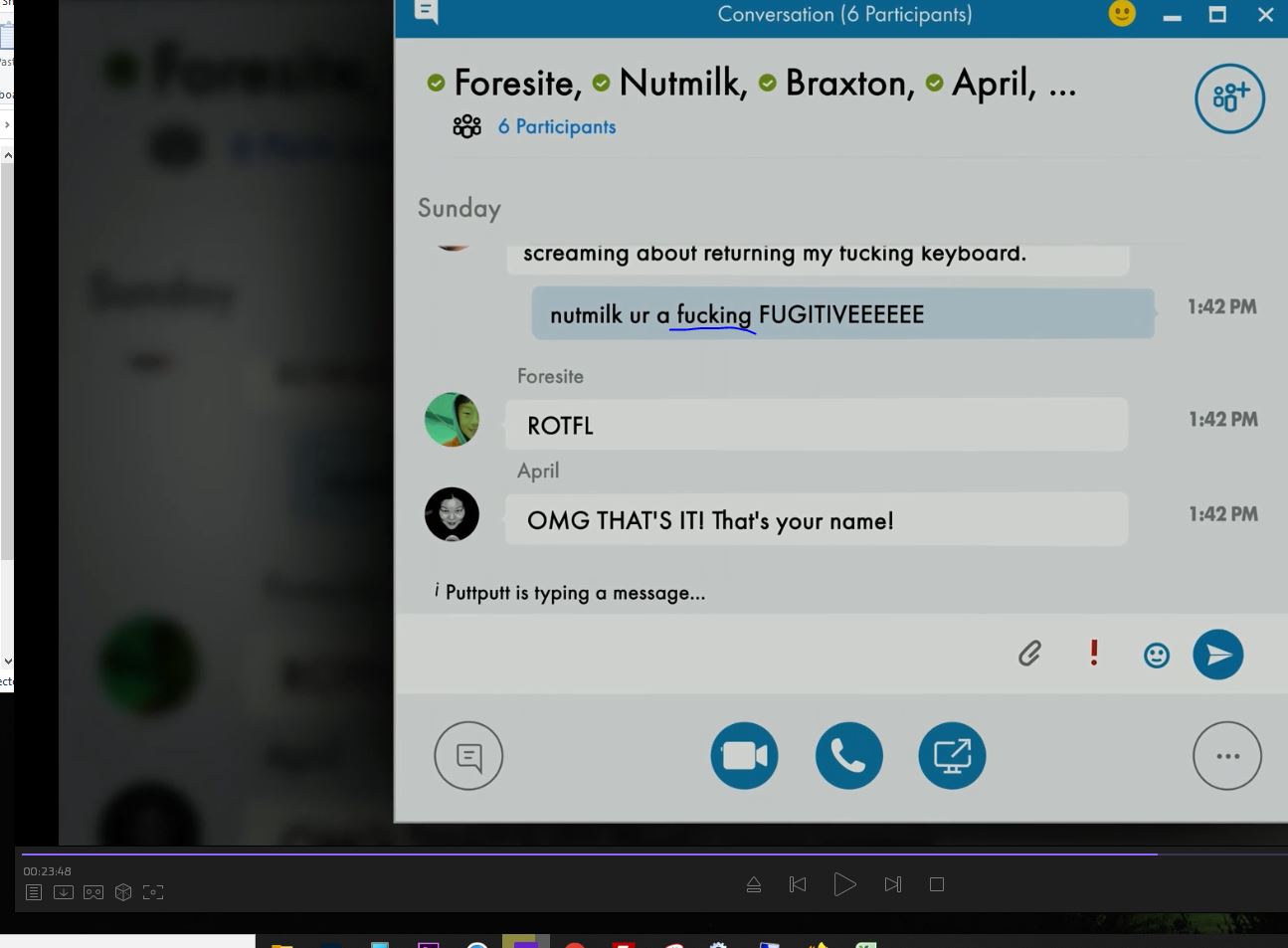The width and height of the screenshot is (1288, 948).
Task: Open the chat bubble button at bottom left
Action: 468,756
